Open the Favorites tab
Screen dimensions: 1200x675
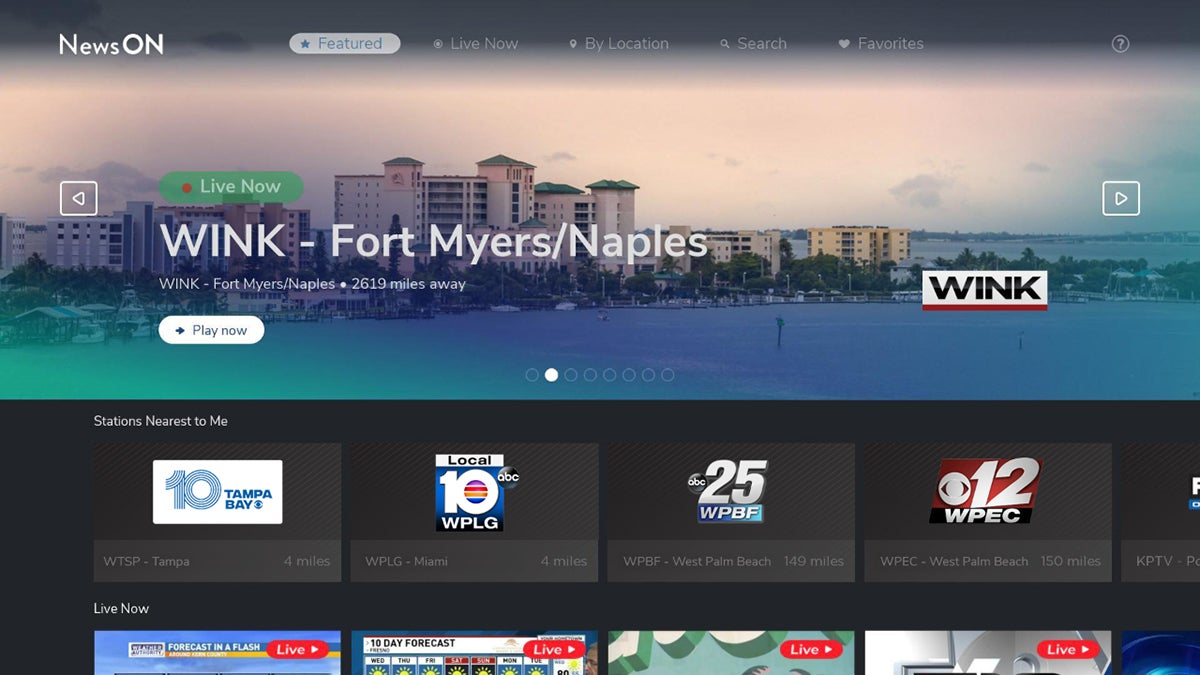pos(881,44)
